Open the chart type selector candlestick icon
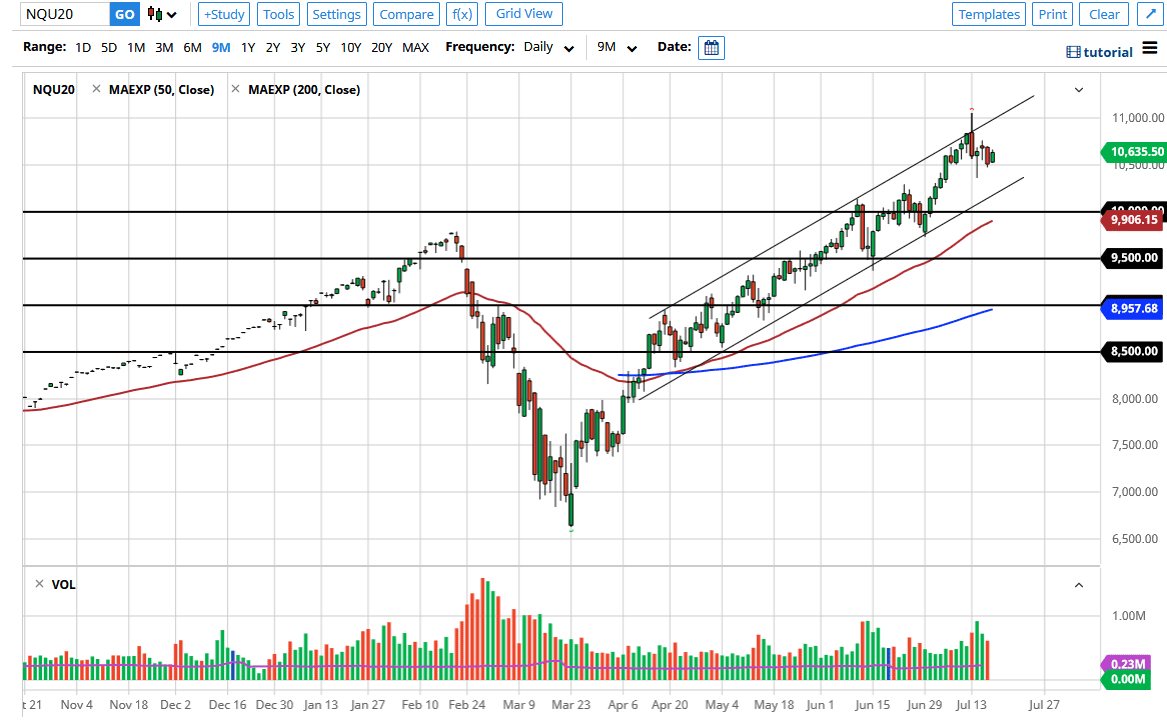The width and height of the screenshot is (1167, 727). pyautogui.click(x=155, y=14)
